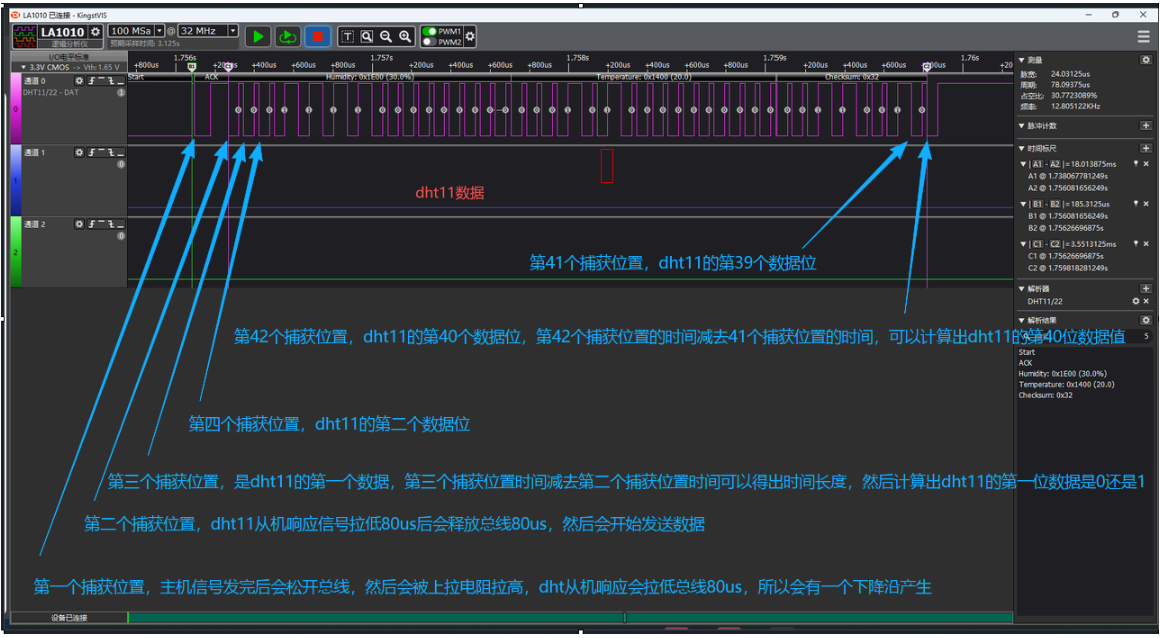
Task: Open the 100 MSa sample depth dropdown
Action: [x=159, y=31]
